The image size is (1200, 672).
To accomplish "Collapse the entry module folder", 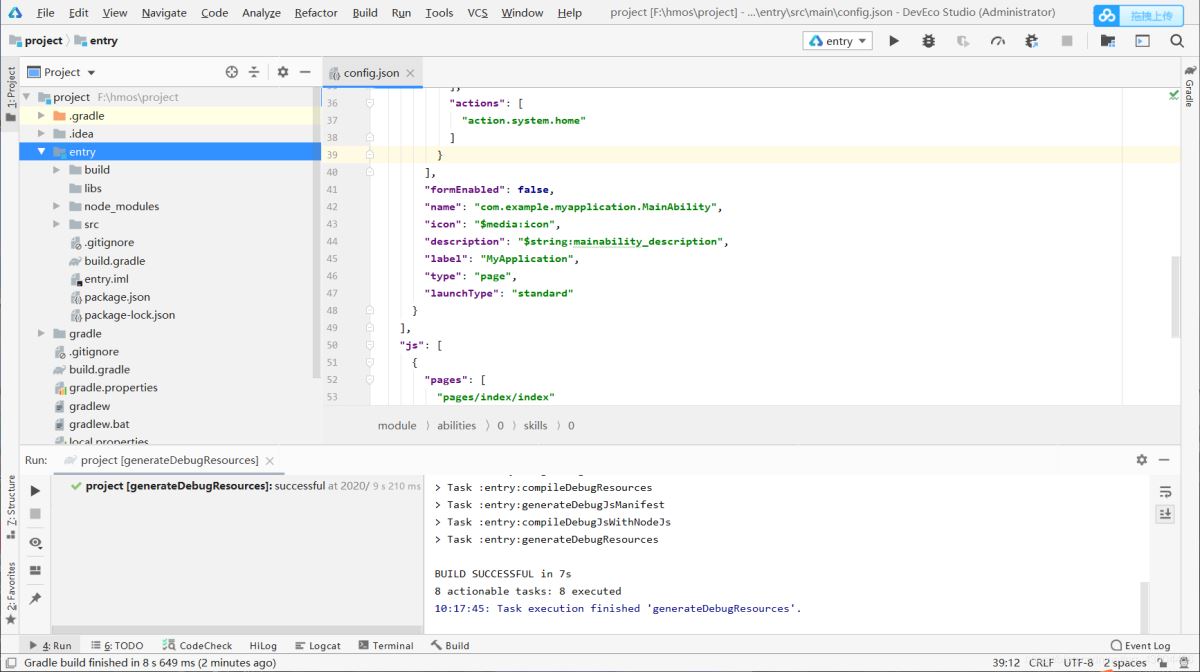I will click(x=41, y=152).
